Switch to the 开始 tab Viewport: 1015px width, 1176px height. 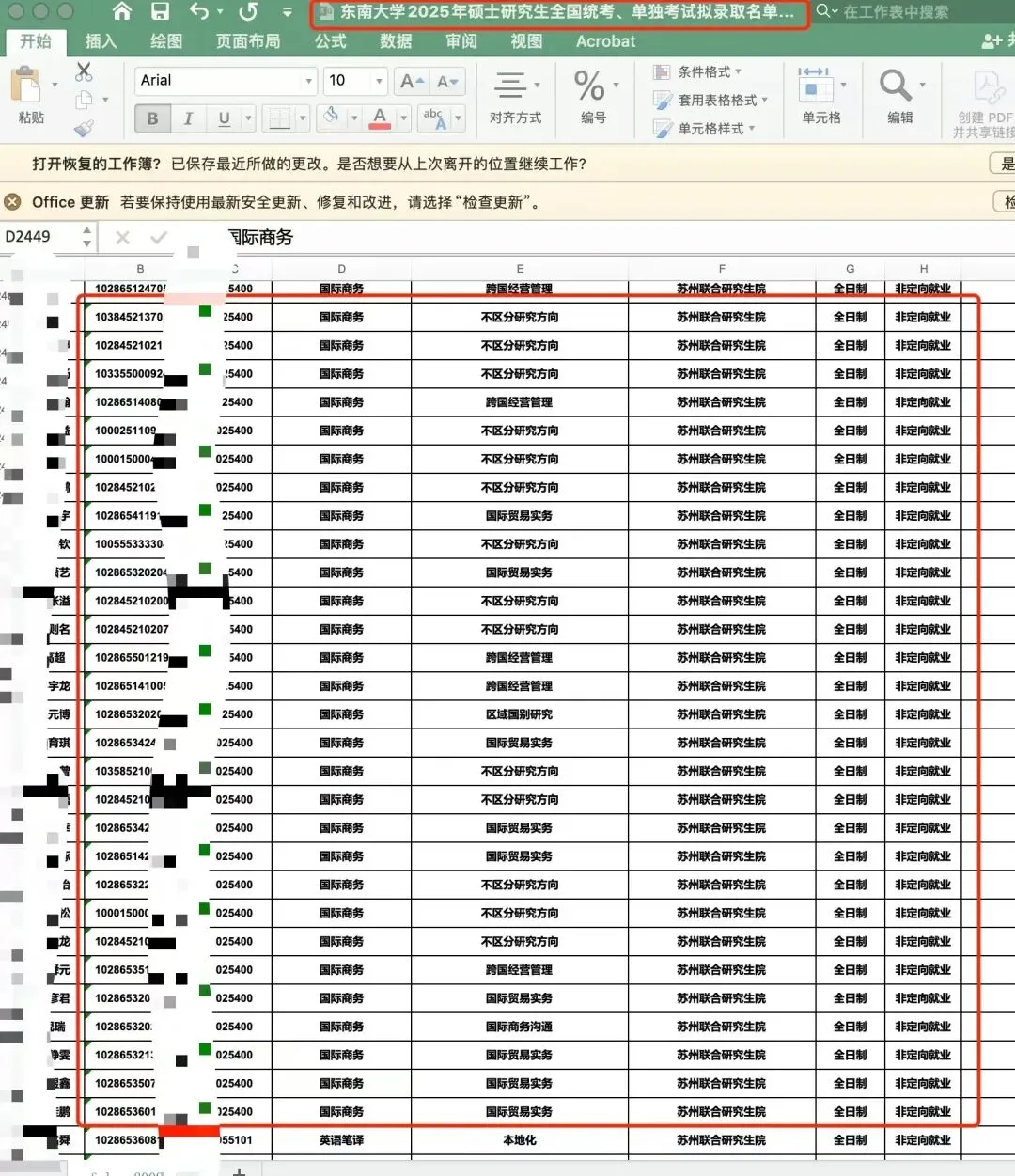pyautogui.click(x=36, y=41)
